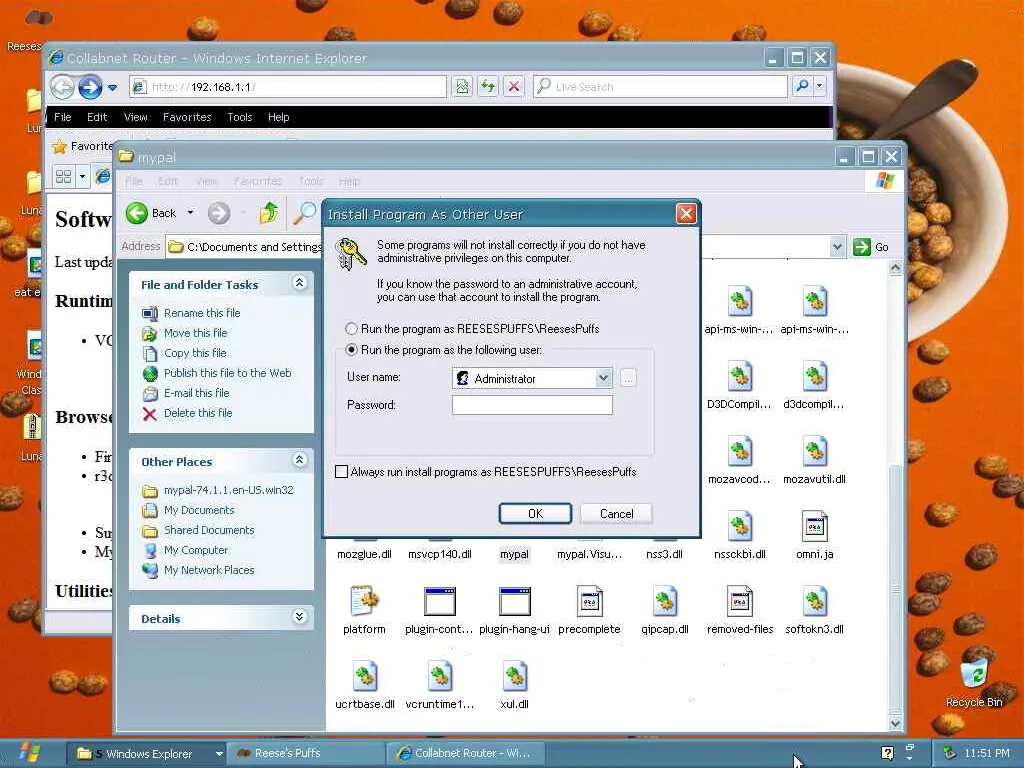
Task: Click Cancel in Install Program dialog
Action: tap(616, 513)
